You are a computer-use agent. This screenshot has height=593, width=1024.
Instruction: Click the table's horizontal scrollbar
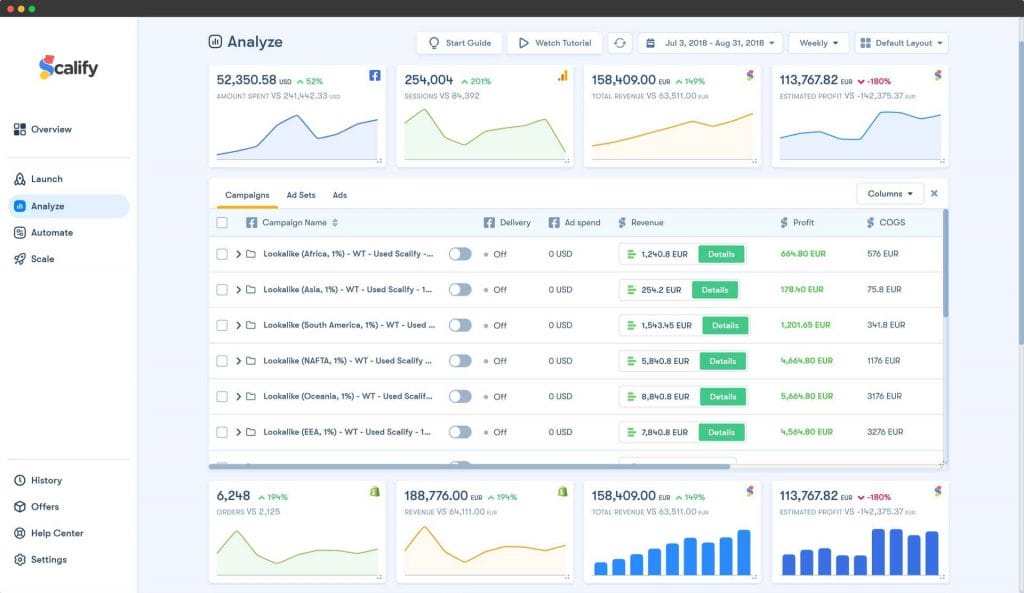(x=470, y=465)
